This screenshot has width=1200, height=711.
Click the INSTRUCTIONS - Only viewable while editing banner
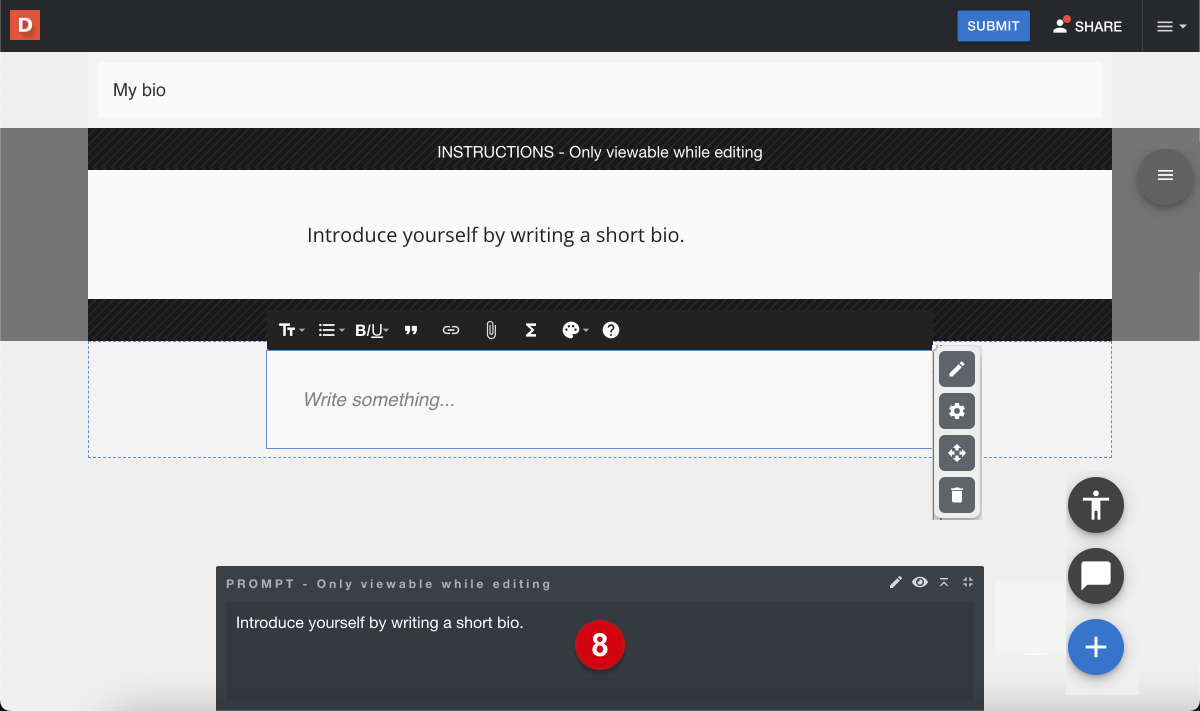click(x=600, y=152)
